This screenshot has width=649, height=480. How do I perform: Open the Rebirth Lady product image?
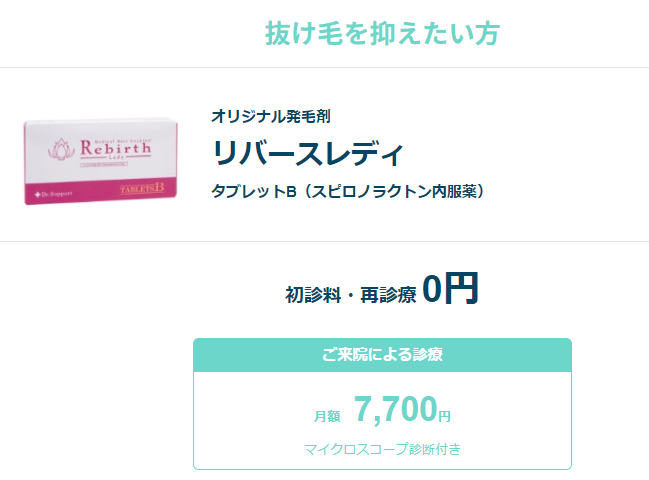100,158
